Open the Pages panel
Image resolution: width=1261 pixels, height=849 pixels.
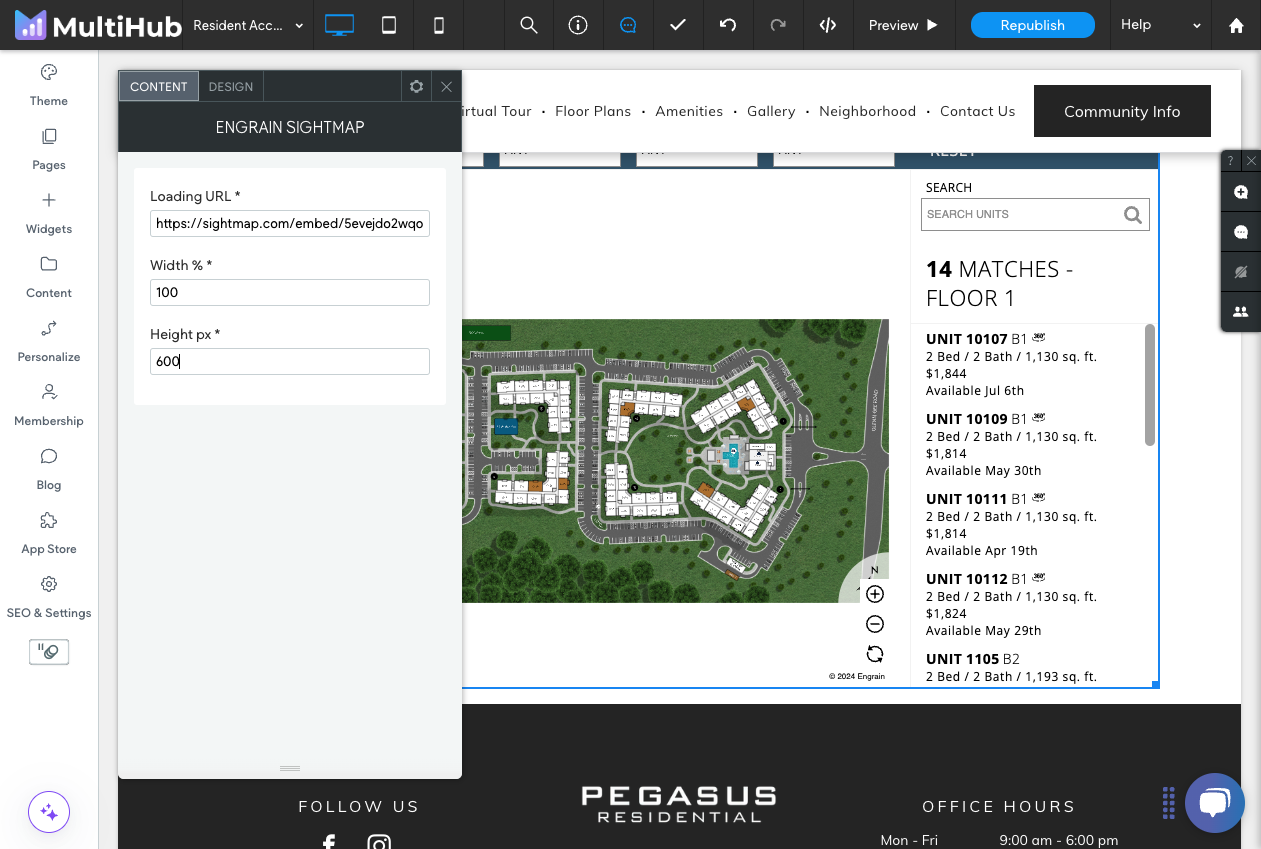point(49,149)
